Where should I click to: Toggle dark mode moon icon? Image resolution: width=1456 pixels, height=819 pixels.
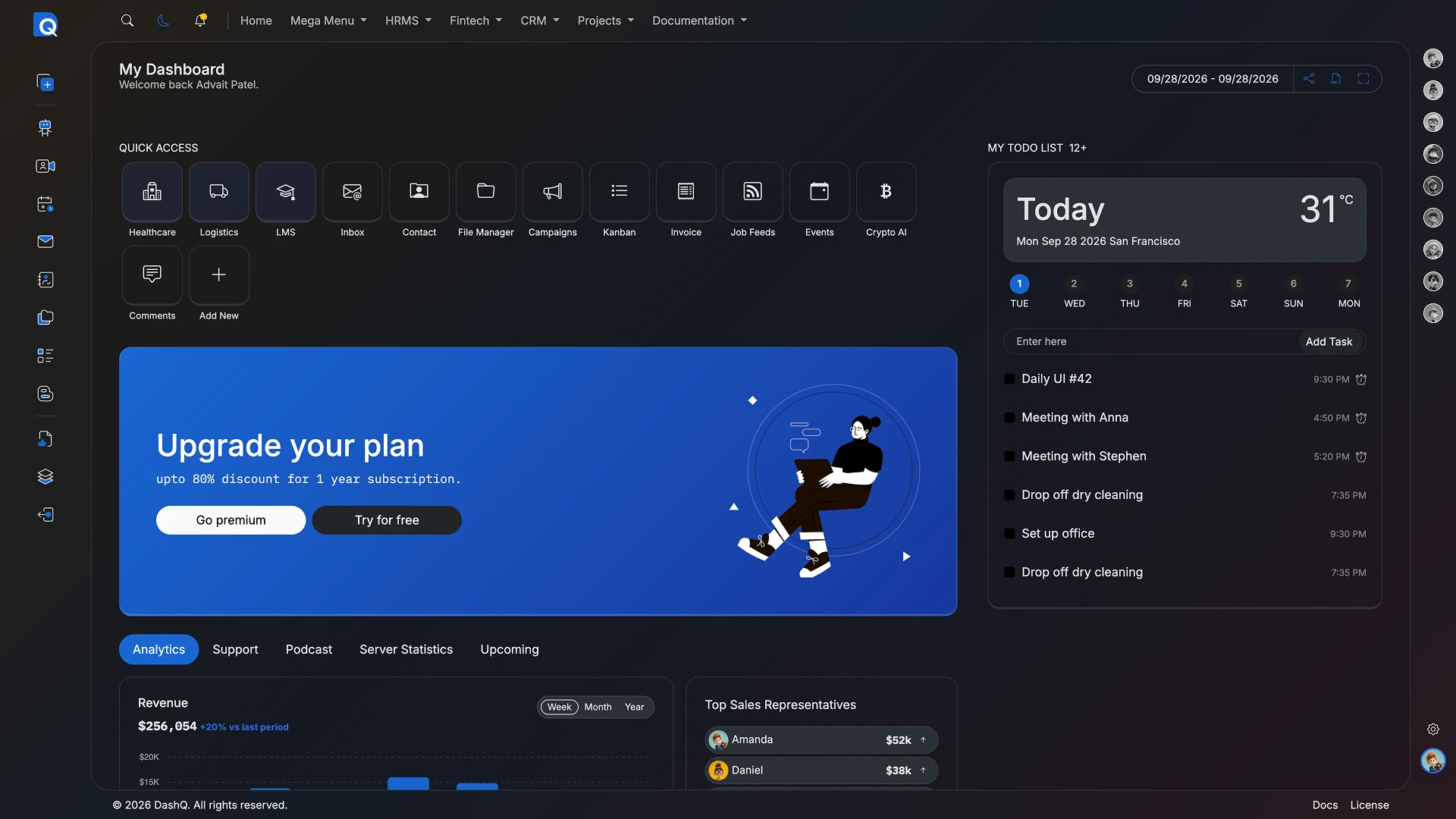click(x=163, y=20)
